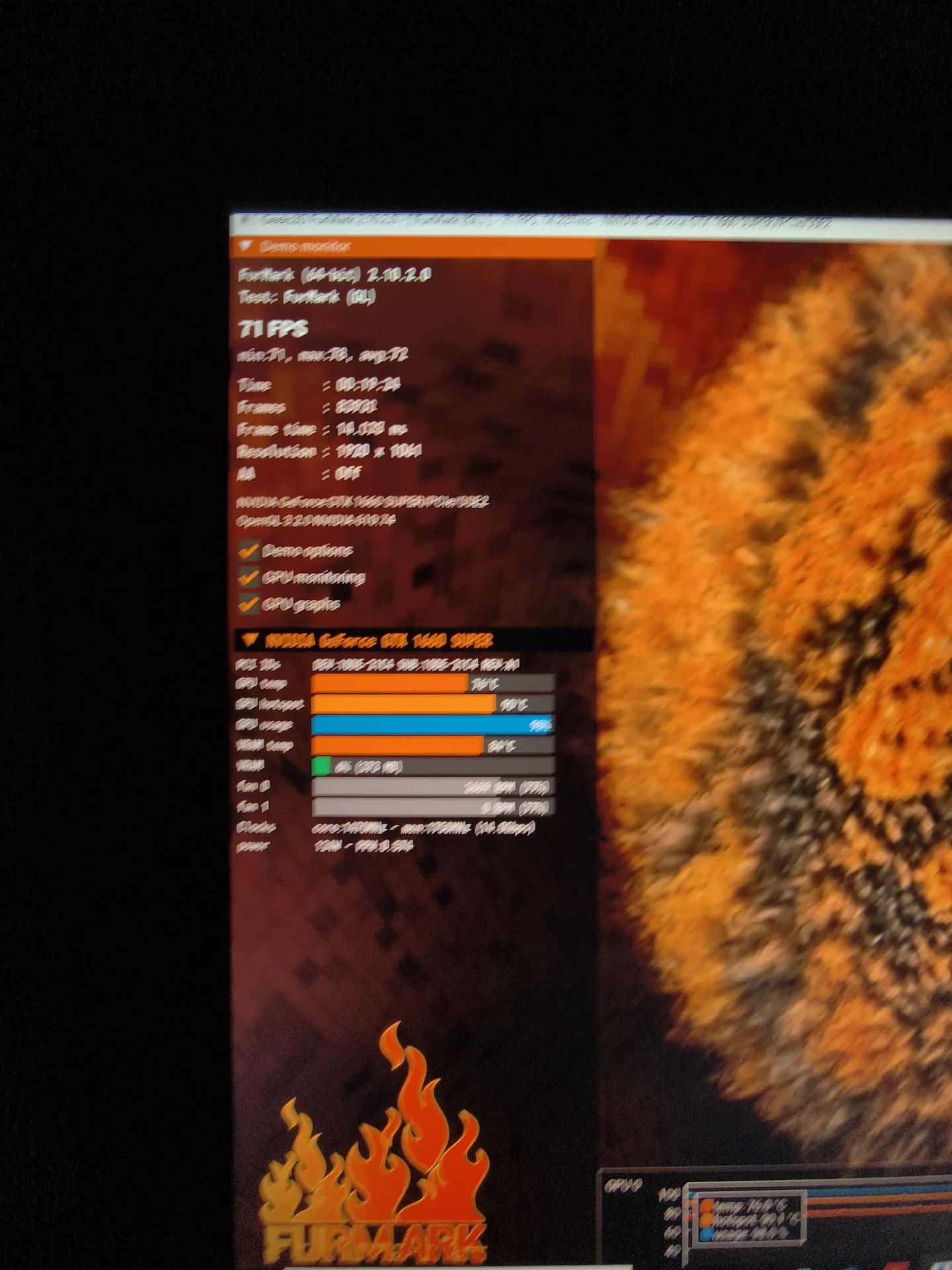Click the FurMark (64-bit) version text

point(335,275)
